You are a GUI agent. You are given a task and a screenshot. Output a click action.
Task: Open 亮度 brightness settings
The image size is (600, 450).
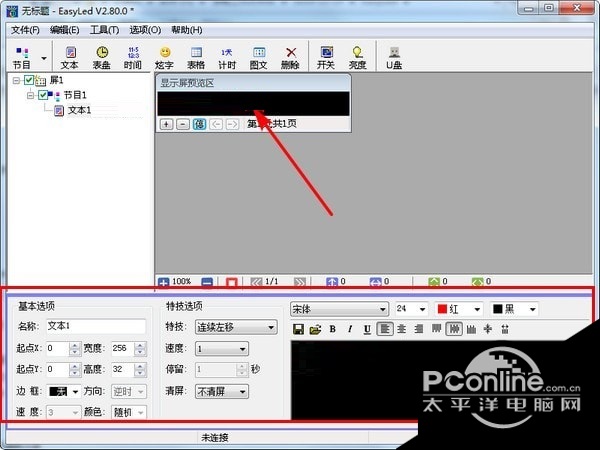point(357,58)
